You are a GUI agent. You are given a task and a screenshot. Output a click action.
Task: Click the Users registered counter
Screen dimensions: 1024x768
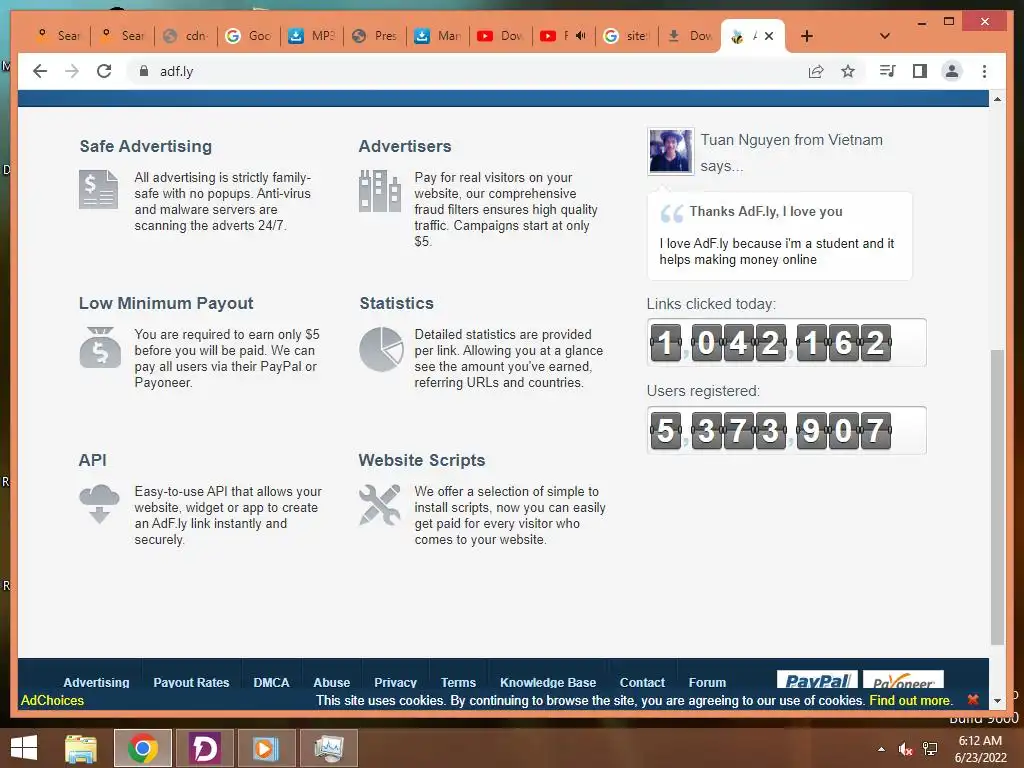click(786, 430)
